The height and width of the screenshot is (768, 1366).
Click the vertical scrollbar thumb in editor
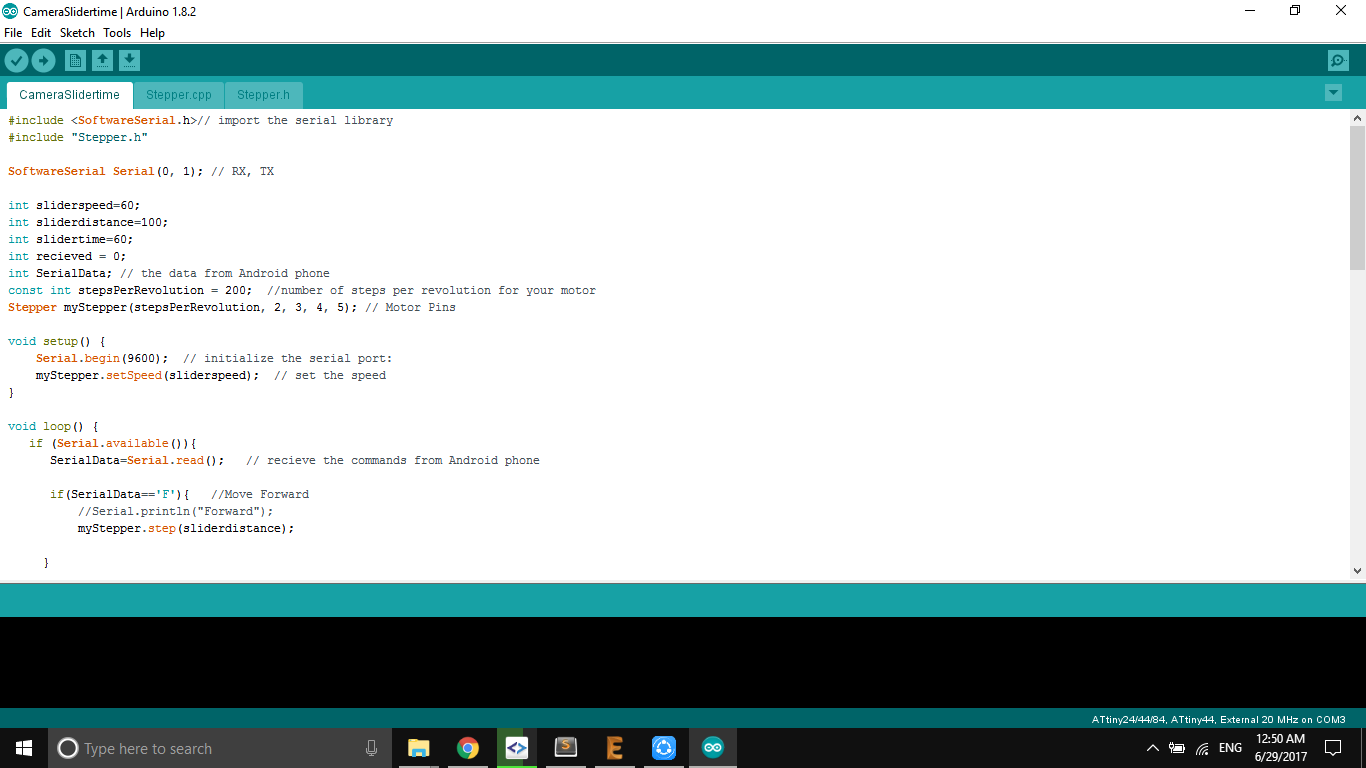point(1357,198)
